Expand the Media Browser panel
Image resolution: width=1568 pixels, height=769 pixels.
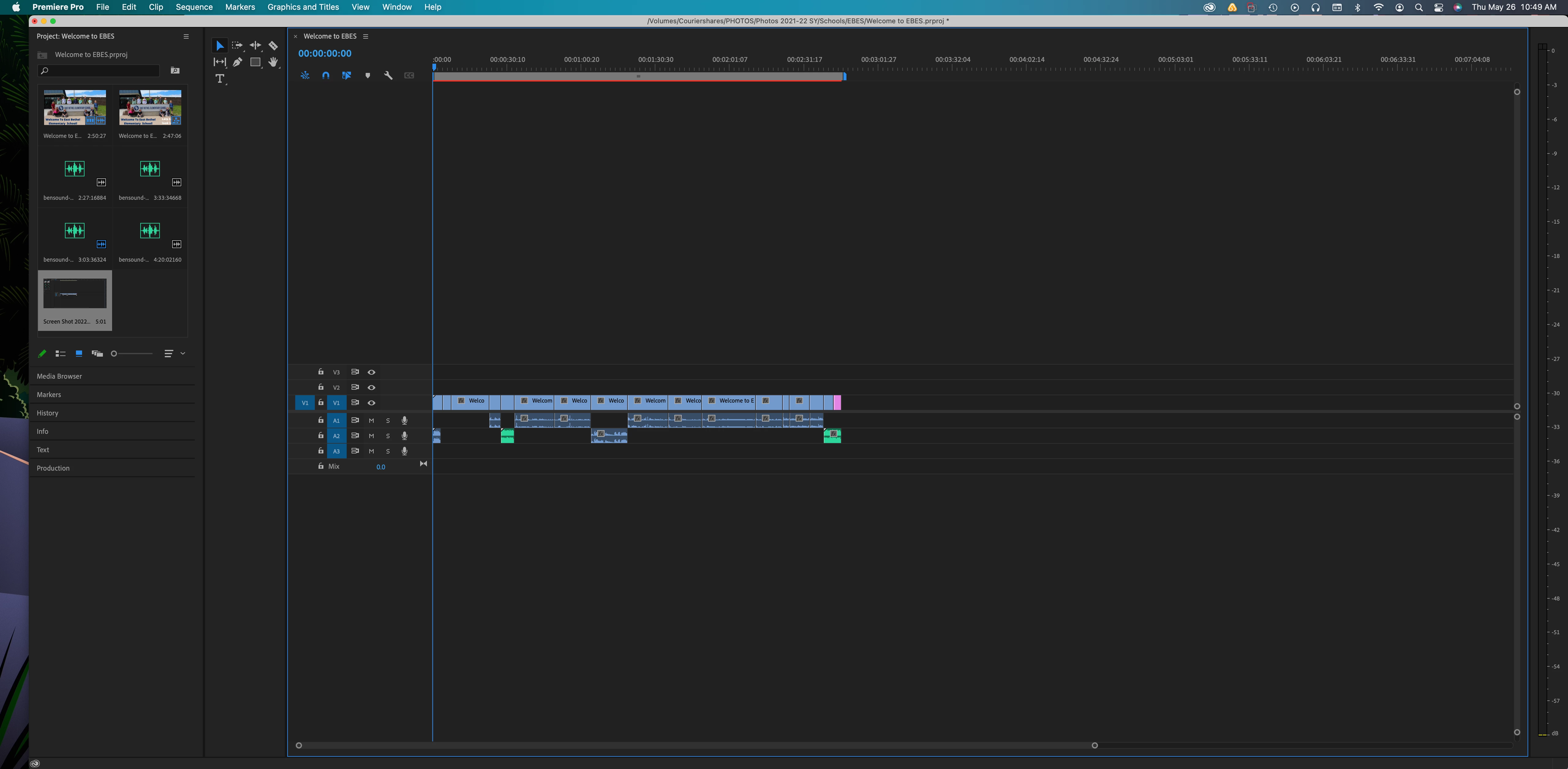59,376
